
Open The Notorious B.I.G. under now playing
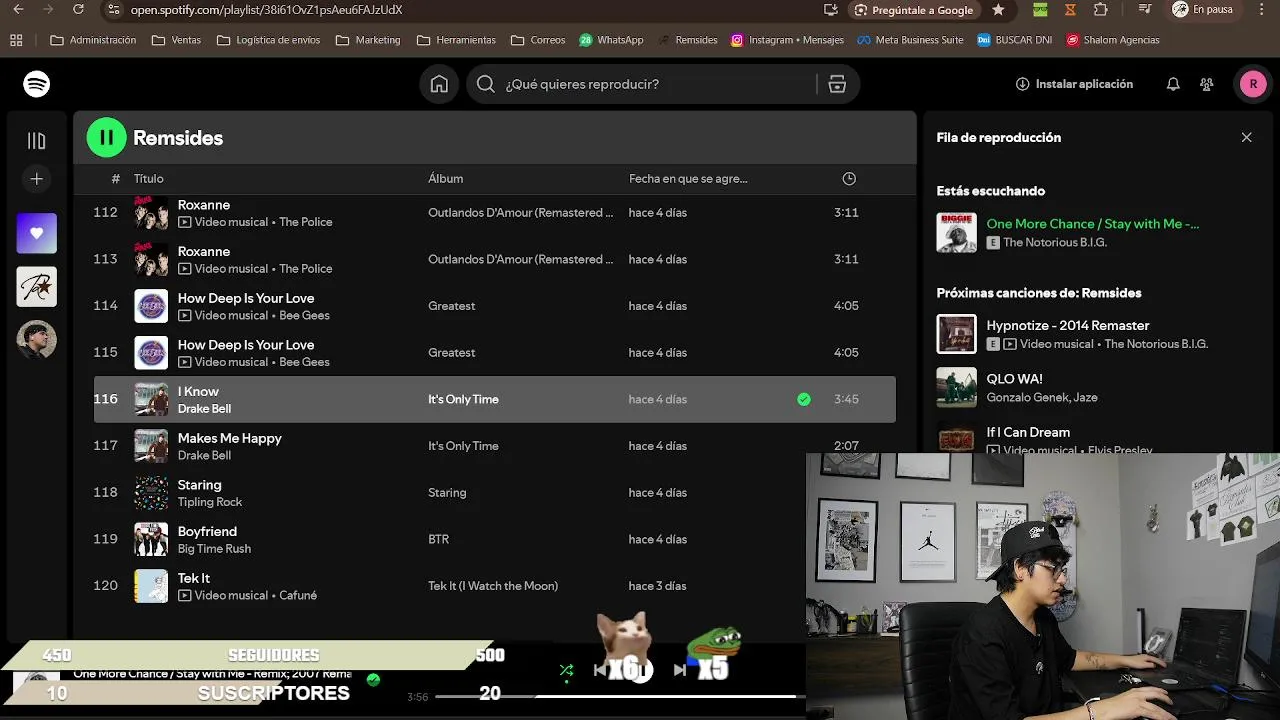coord(1055,242)
